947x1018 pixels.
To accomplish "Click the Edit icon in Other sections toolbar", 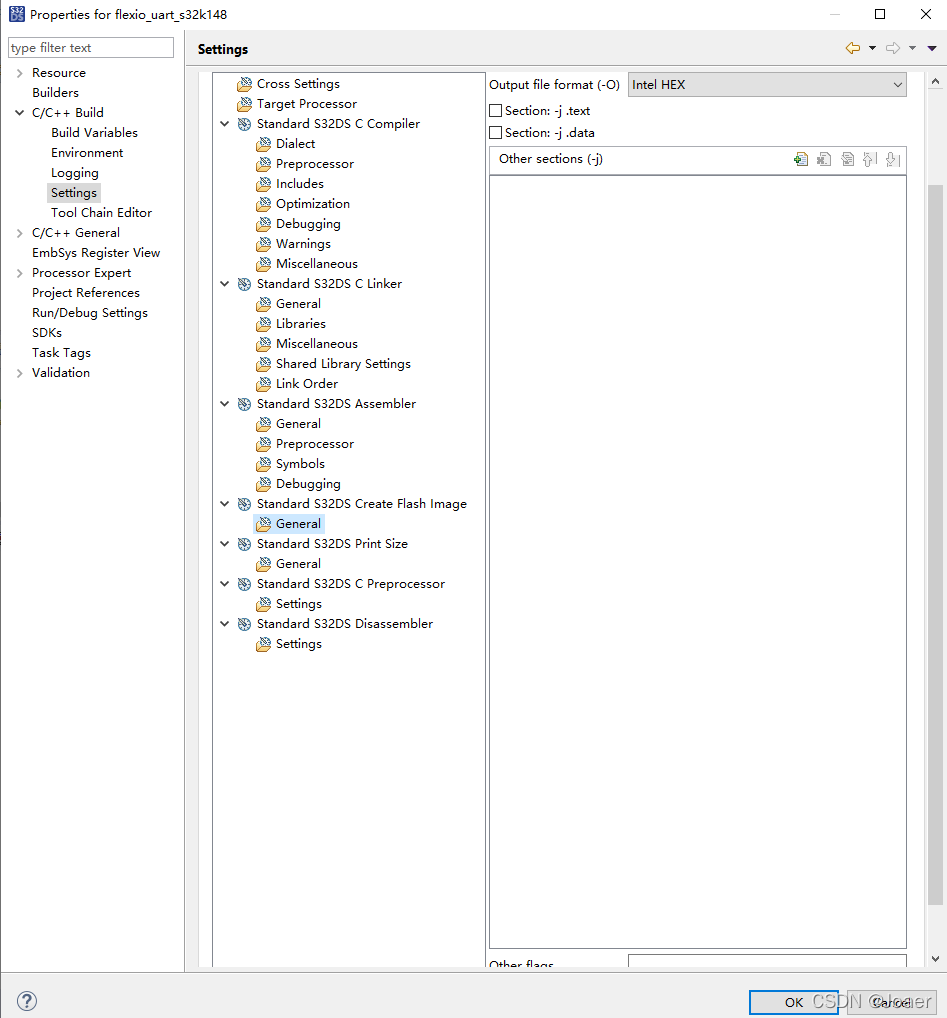I will coord(848,159).
